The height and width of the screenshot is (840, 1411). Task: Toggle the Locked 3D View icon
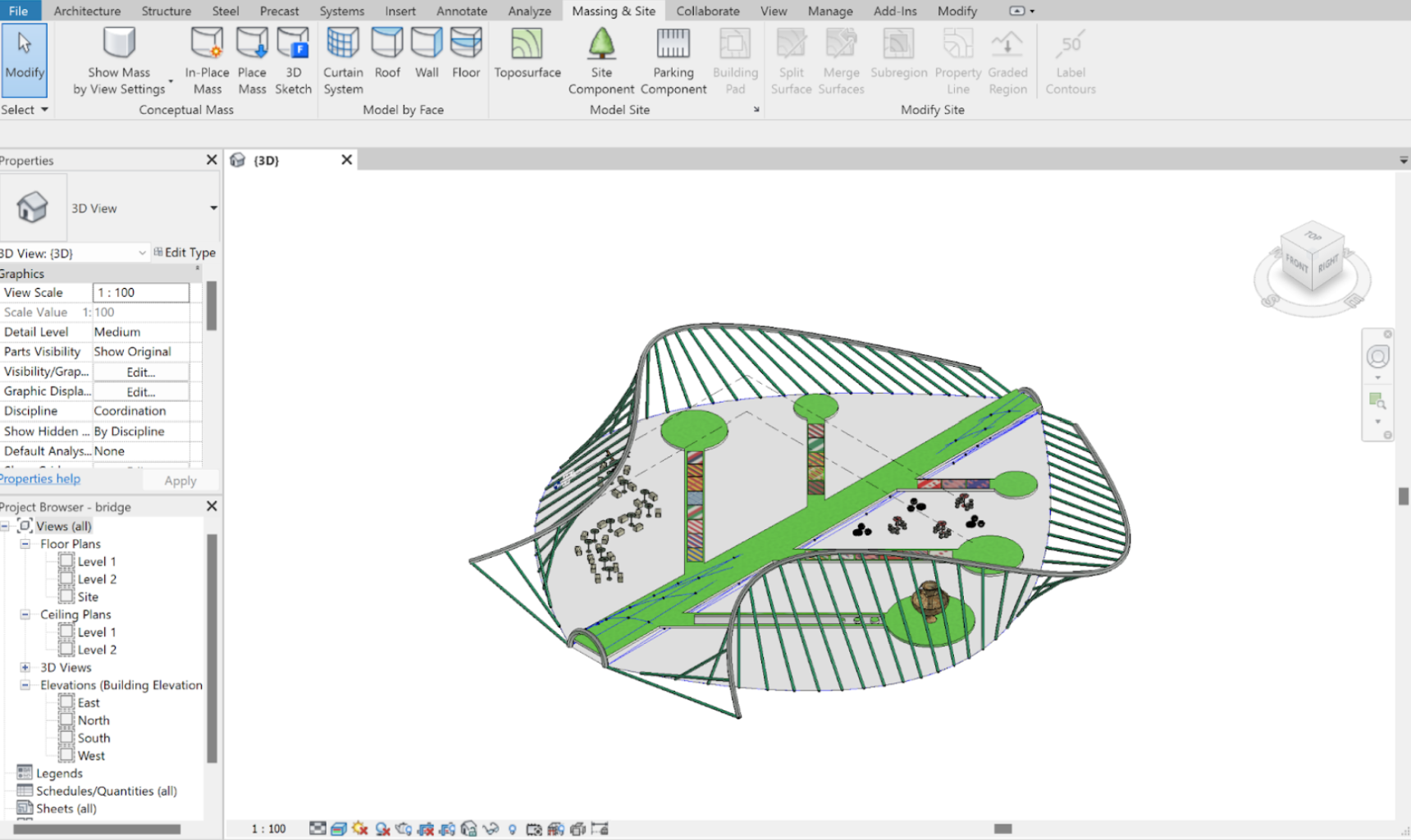click(468, 829)
